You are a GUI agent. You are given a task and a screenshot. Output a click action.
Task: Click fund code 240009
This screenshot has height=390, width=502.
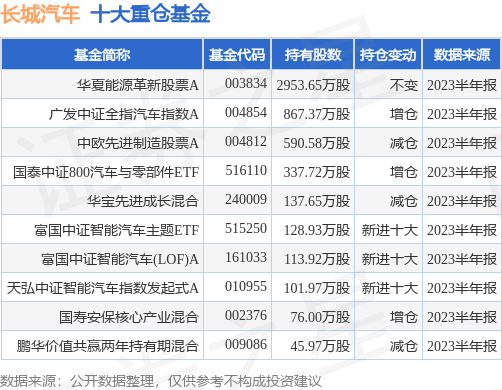pyautogui.click(x=246, y=199)
